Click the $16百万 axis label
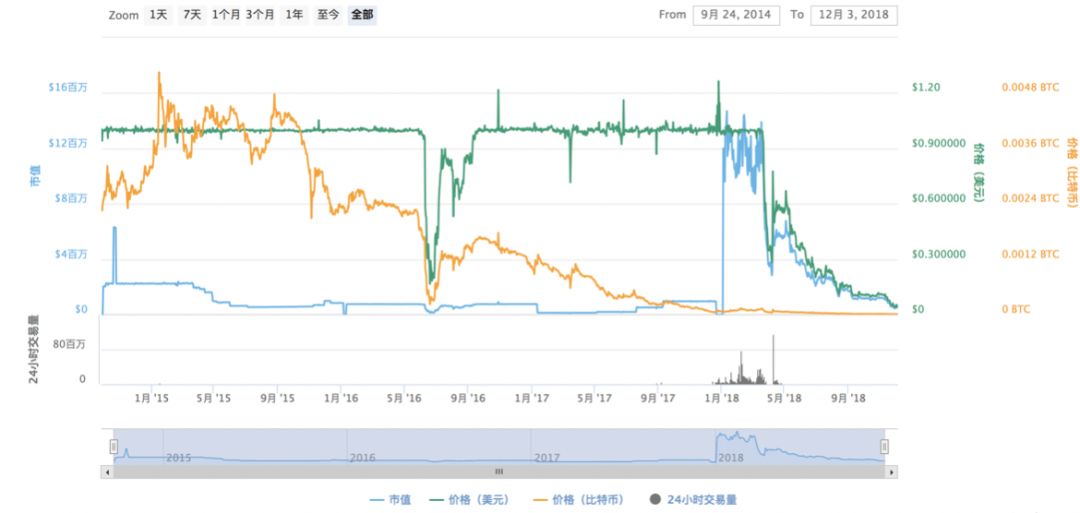The image size is (1080, 513). click(68, 87)
